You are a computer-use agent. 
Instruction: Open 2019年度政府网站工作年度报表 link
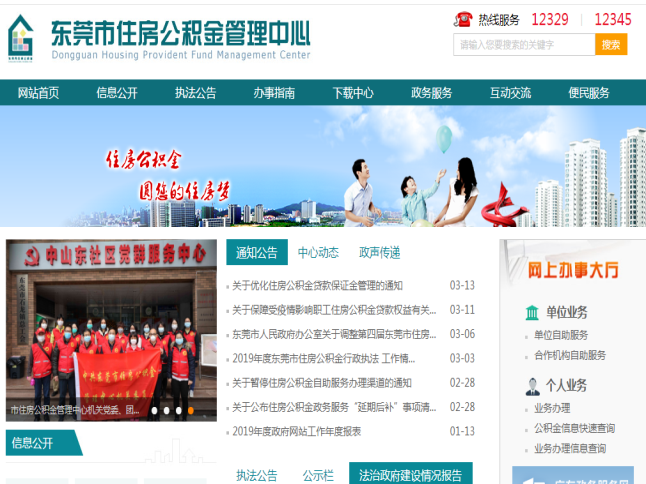click(296, 431)
